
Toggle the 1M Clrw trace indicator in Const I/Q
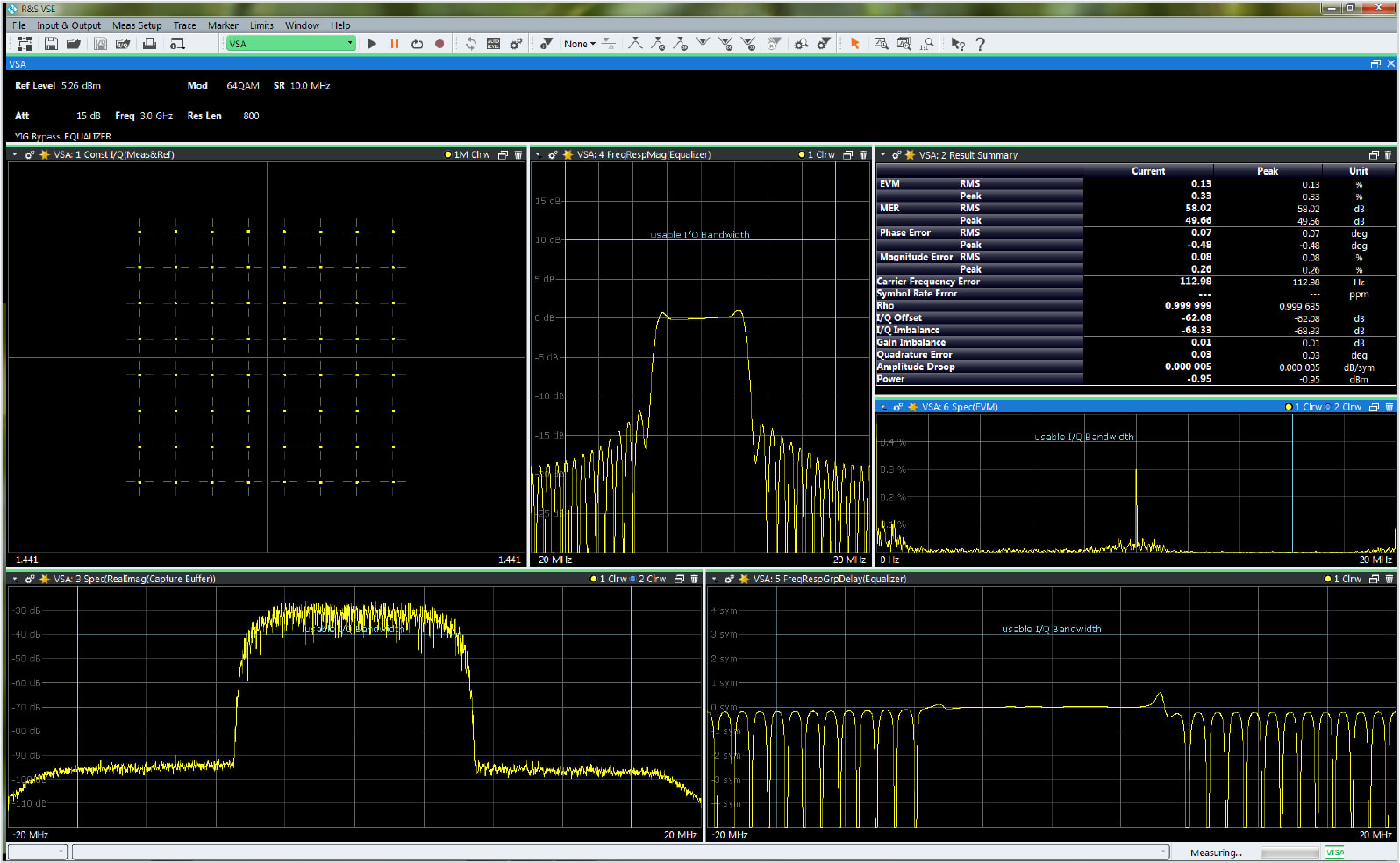tap(468, 155)
